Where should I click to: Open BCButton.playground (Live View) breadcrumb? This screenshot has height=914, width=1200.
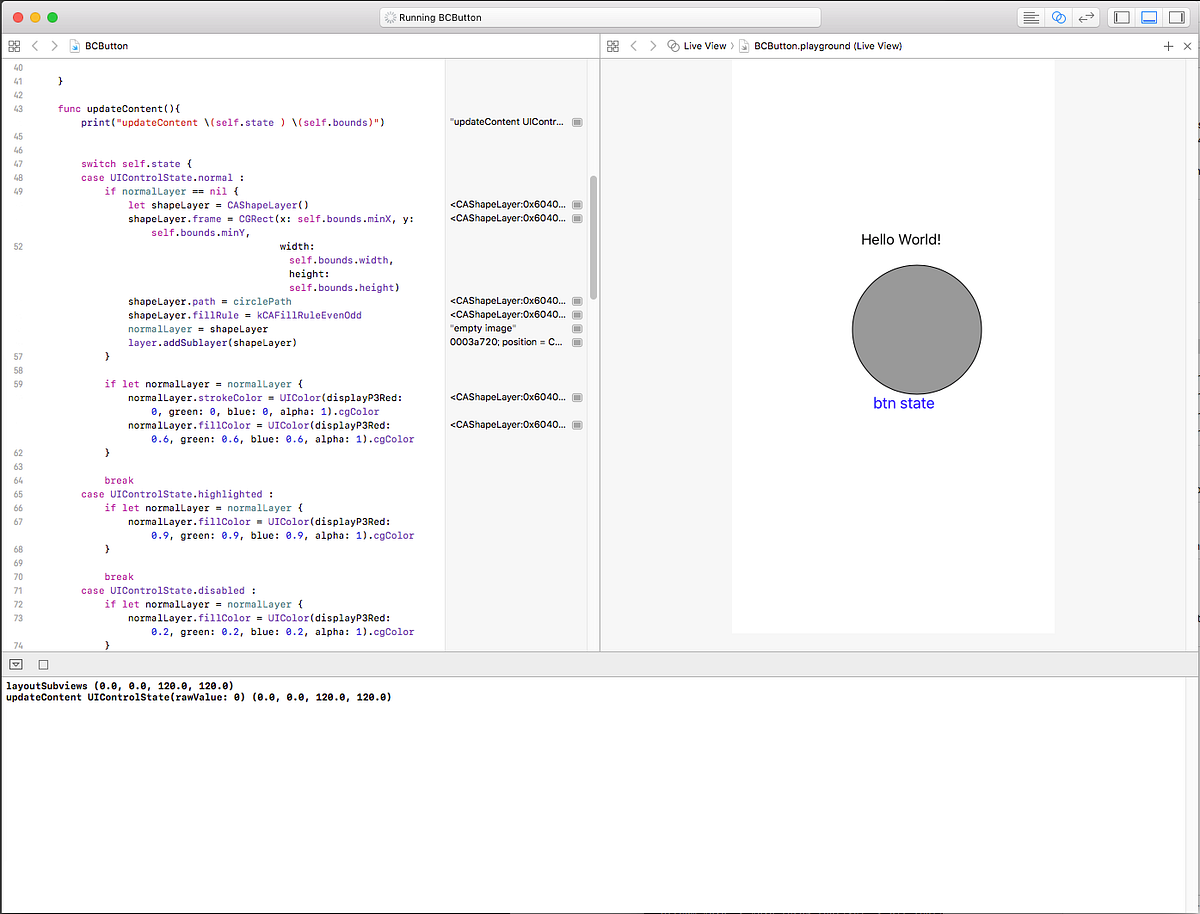828,46
